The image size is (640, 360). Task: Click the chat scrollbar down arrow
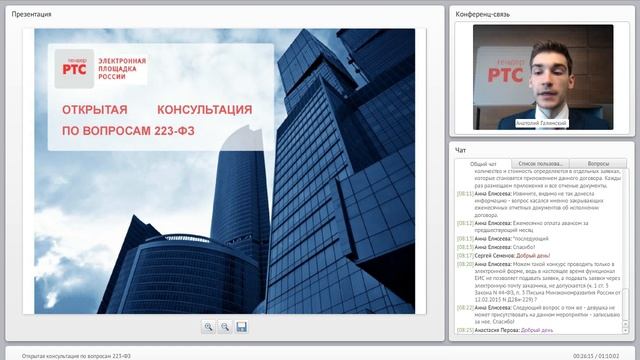(625, 331)
